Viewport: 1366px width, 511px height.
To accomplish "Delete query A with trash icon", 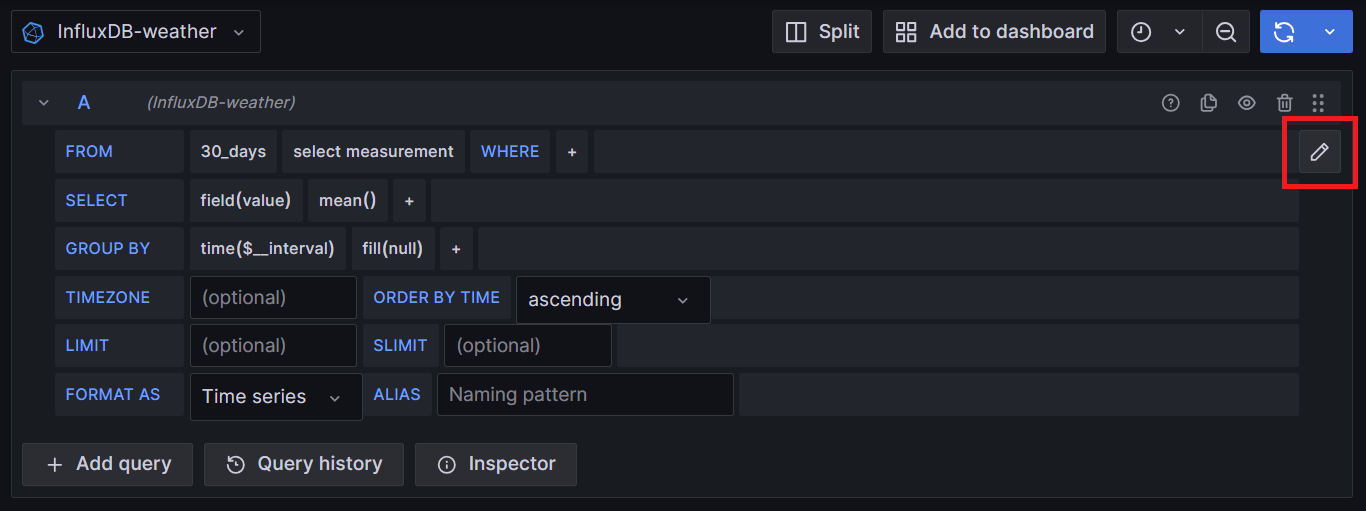I will click(1284, 103).
